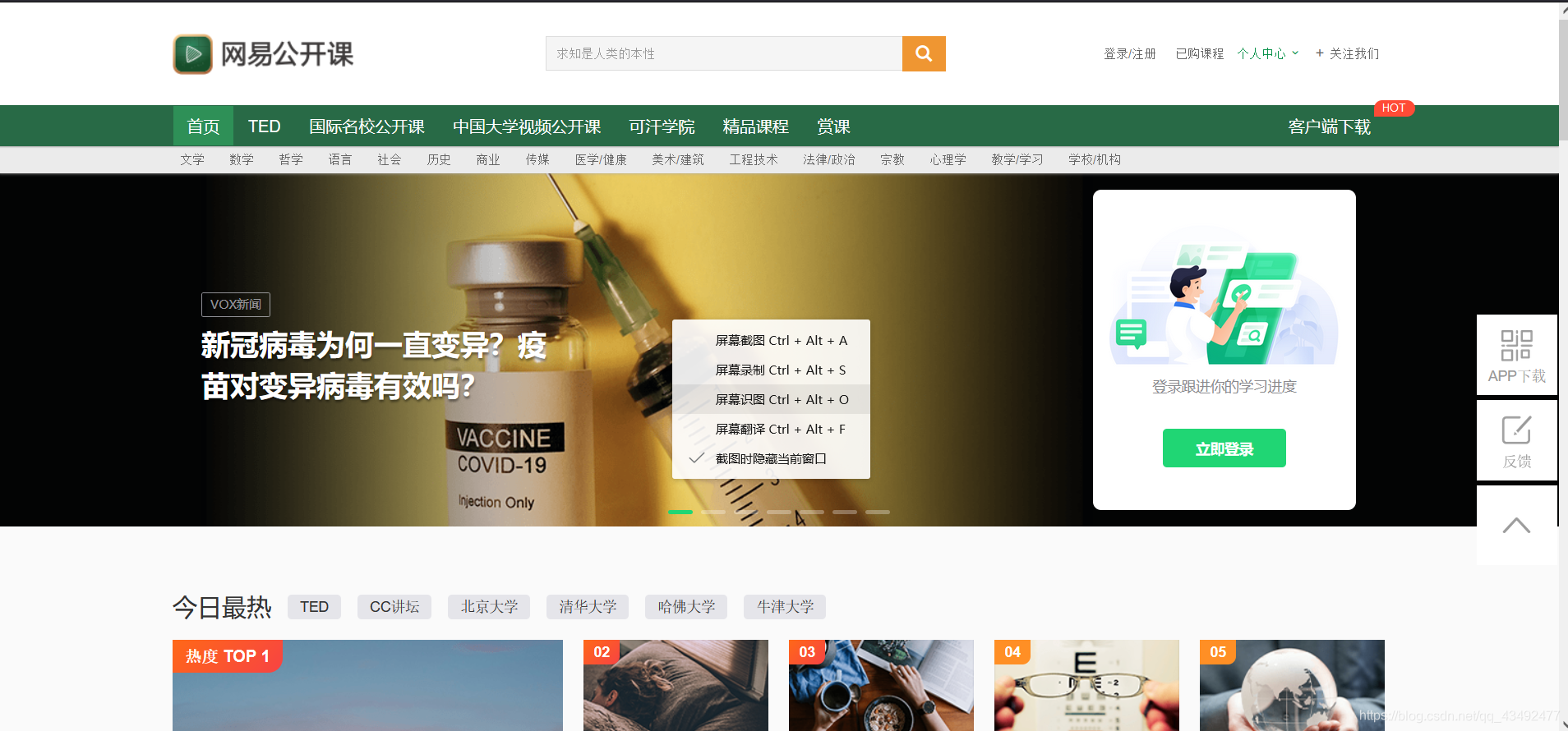Open the 赏课 tab
The width and height of the screenshot is (1568, 731).
coord(833,126)
